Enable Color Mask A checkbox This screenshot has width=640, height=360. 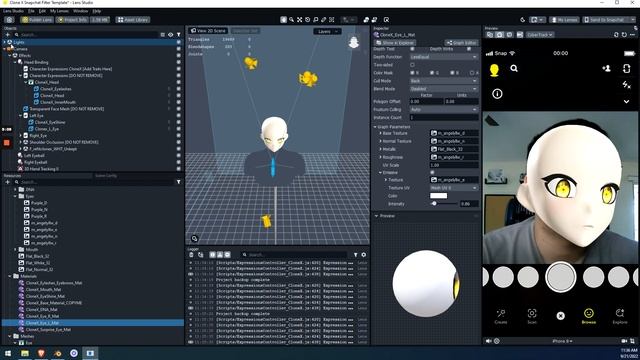[472, 73]
